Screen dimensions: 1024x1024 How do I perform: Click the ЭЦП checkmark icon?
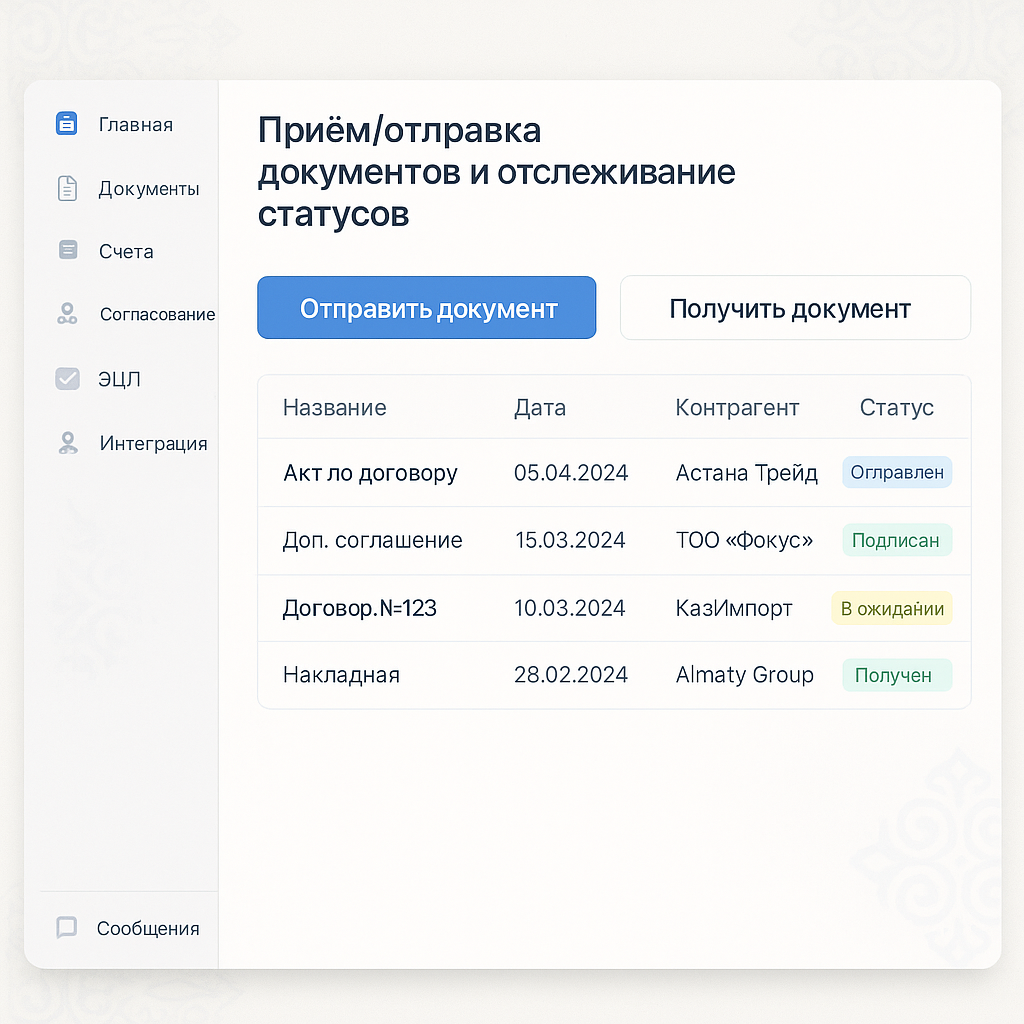pos(67,379)
